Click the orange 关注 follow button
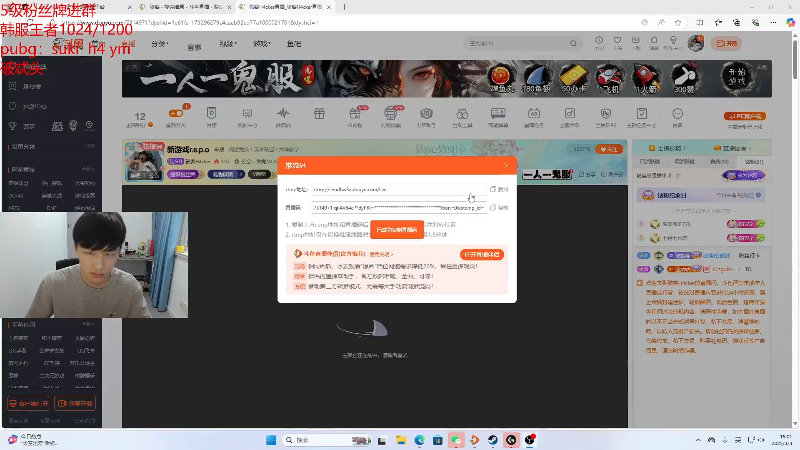This screenshot has width=800, height=450. pyautogui.click(x=609, y=149)
